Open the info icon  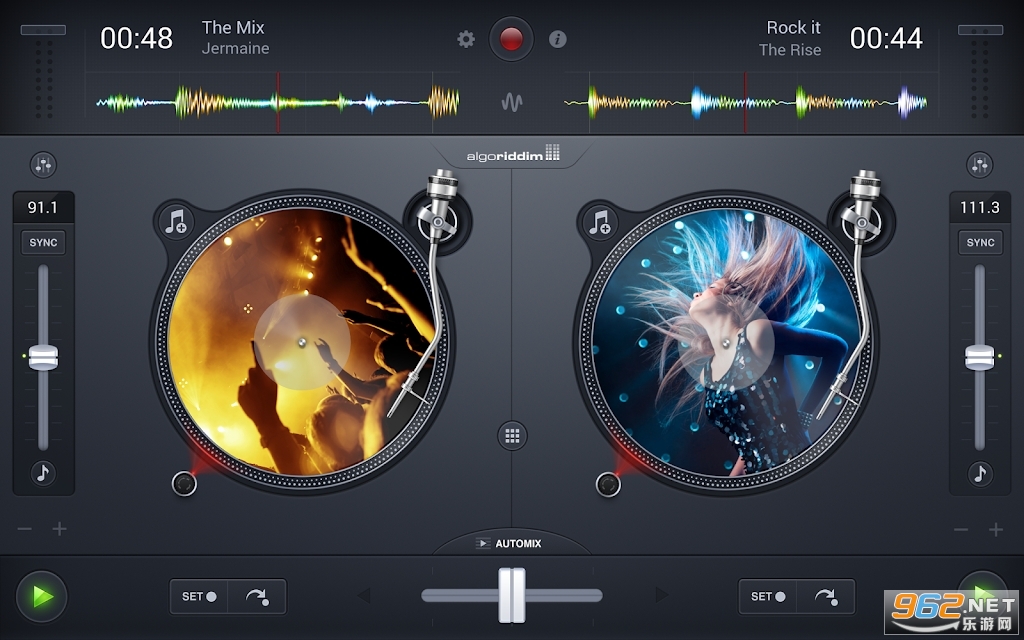pos(558,39)
